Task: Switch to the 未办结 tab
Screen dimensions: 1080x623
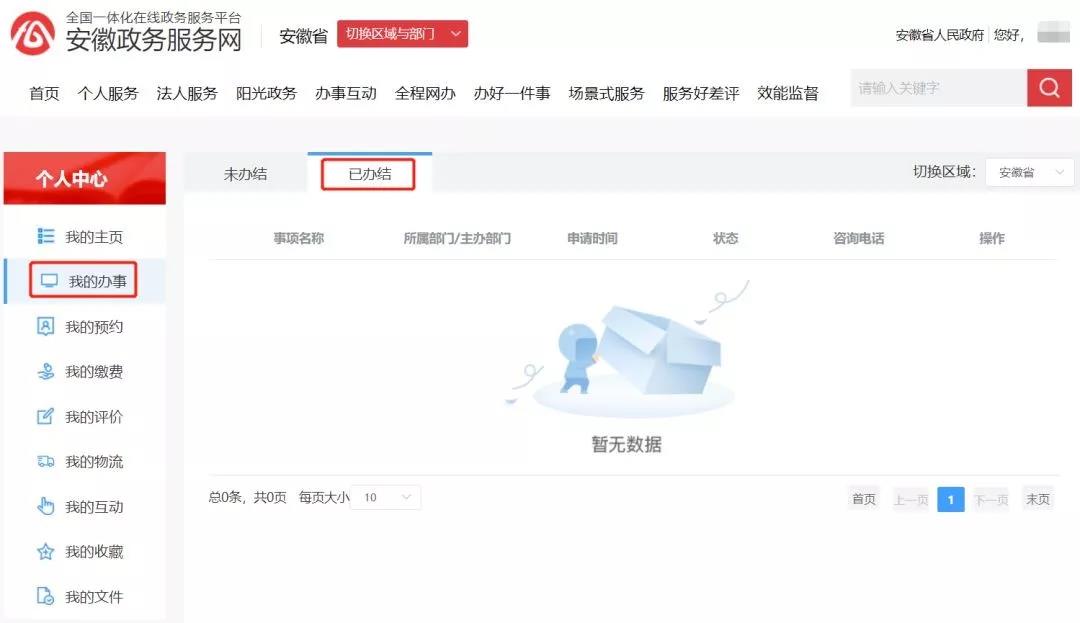Action: pos(245,174)
